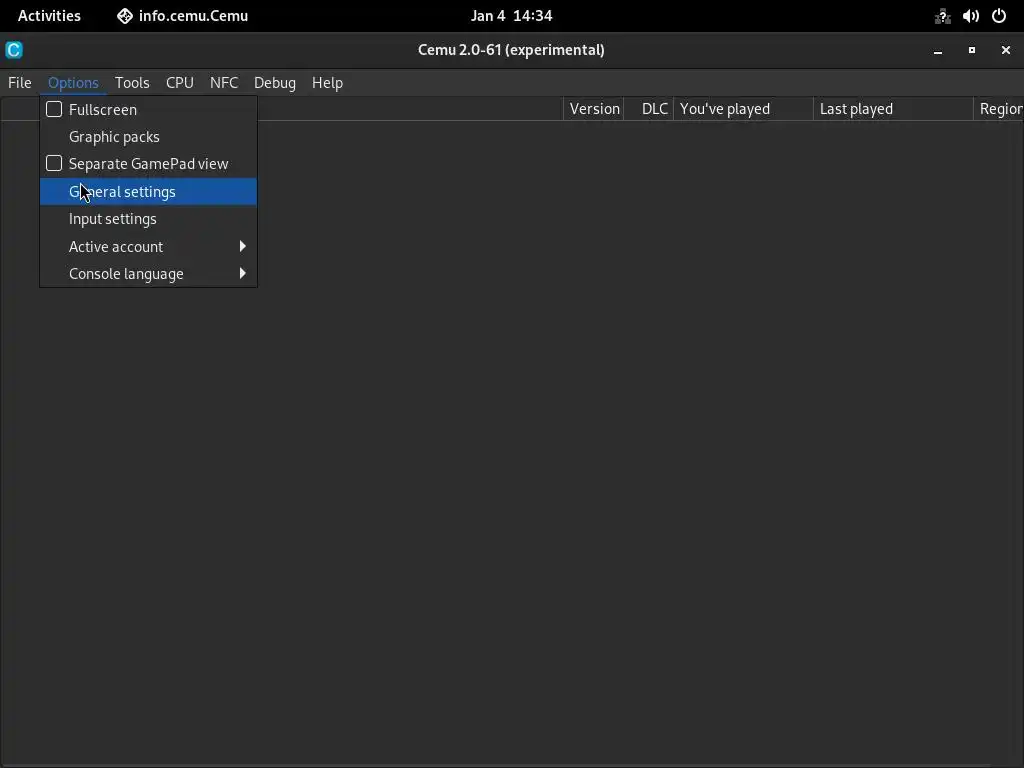Toggle the Separate GamePad view checkbox

[x=54, y=163]
